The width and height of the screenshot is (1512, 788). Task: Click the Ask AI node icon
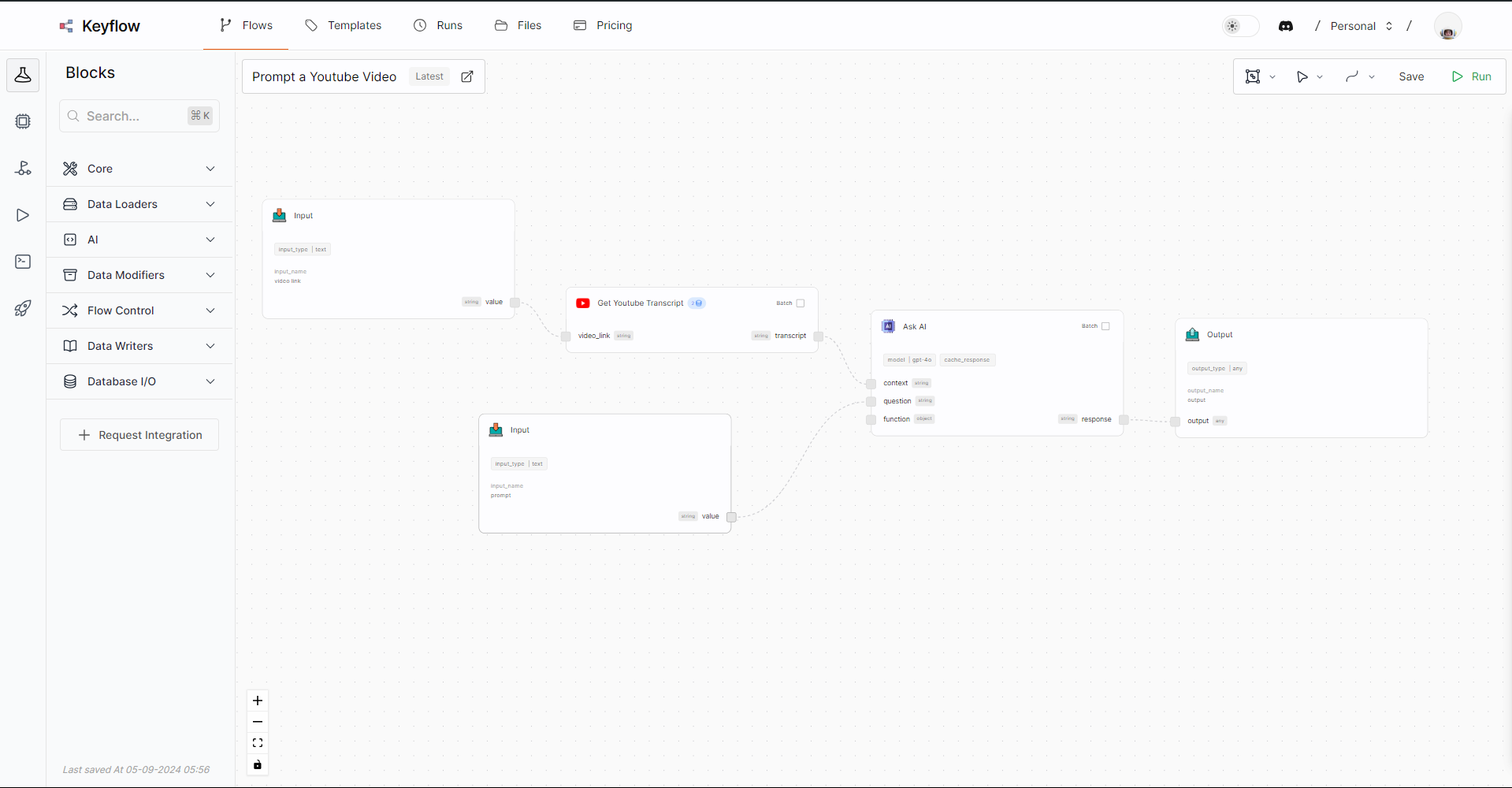click(888, 326)
